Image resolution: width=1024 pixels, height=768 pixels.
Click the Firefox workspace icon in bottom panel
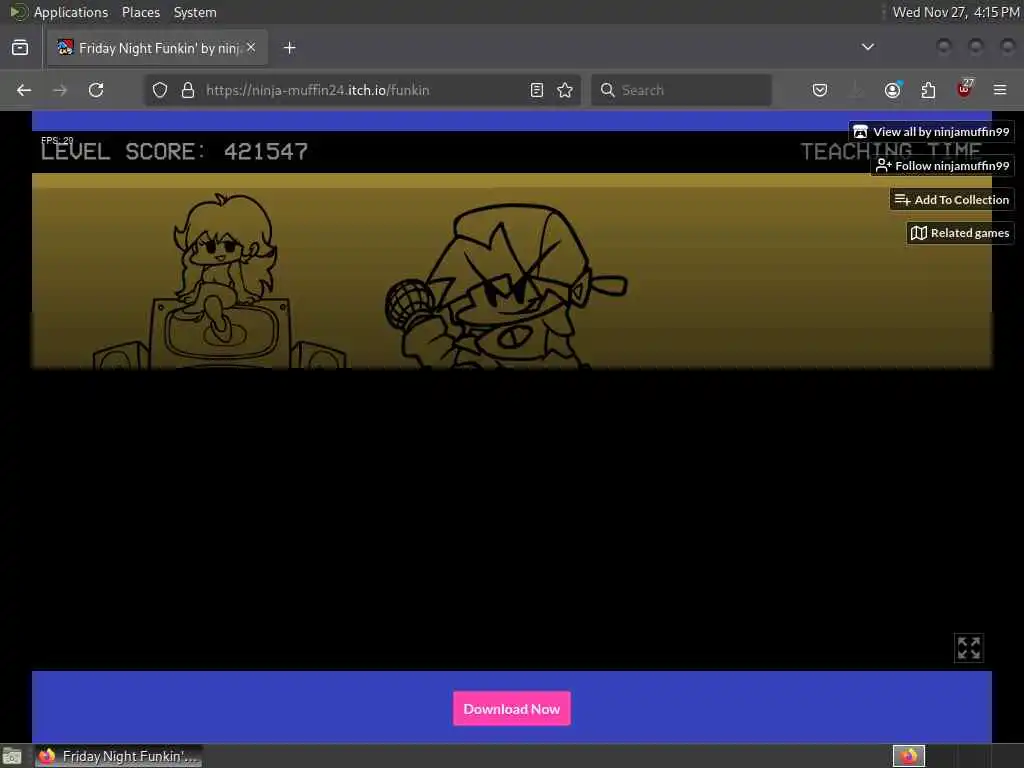coord(909,756)
